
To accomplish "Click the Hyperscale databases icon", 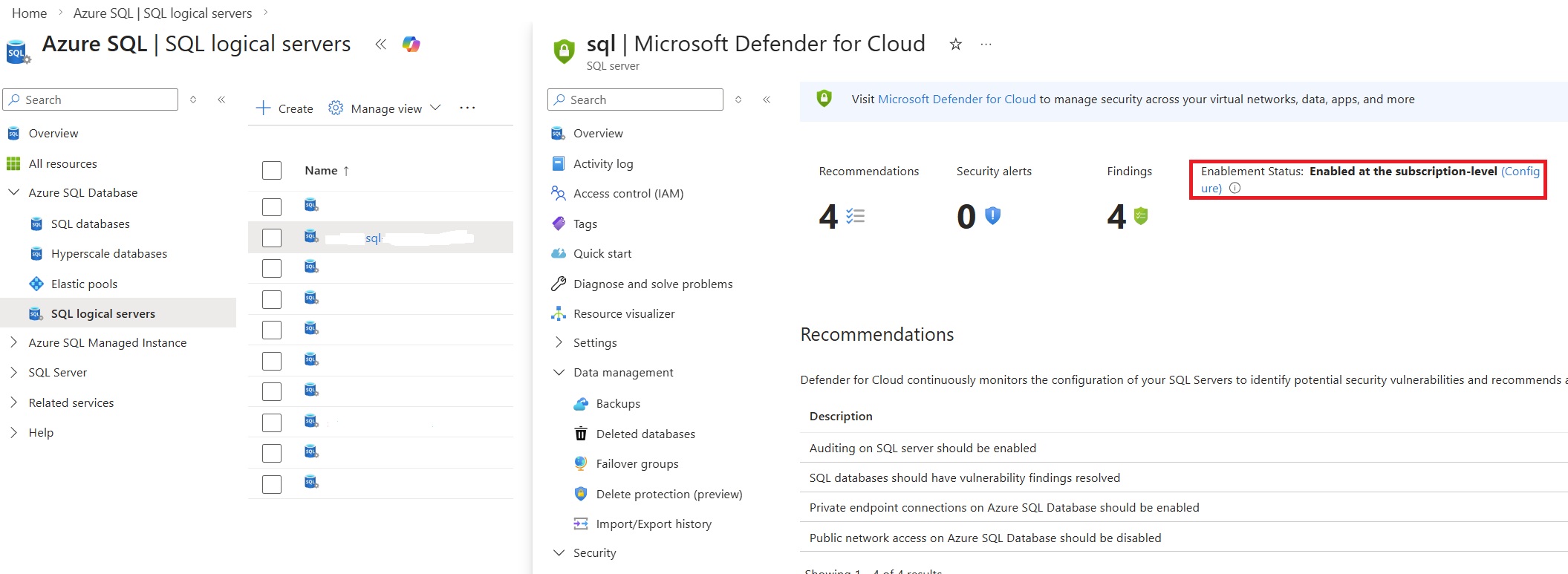I will click(36, 254).
